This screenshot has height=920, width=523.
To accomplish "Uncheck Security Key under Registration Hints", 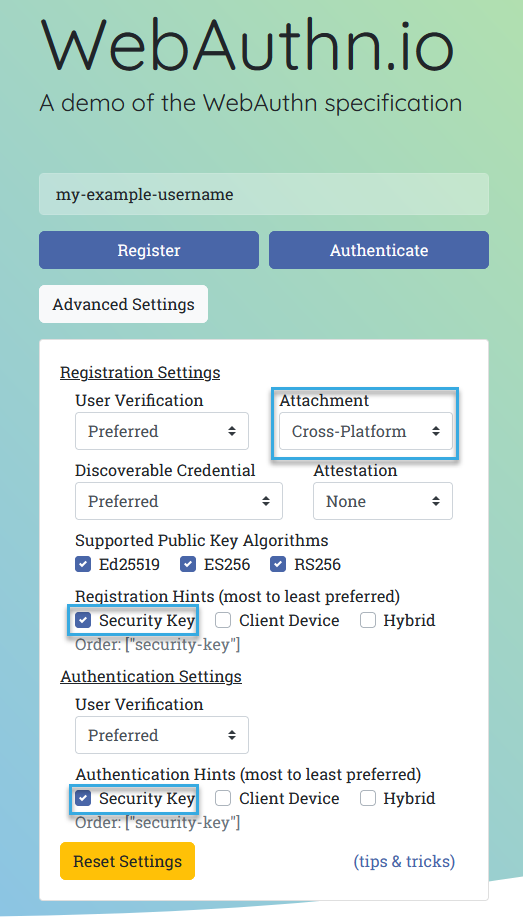I will (x=83, y=620).
